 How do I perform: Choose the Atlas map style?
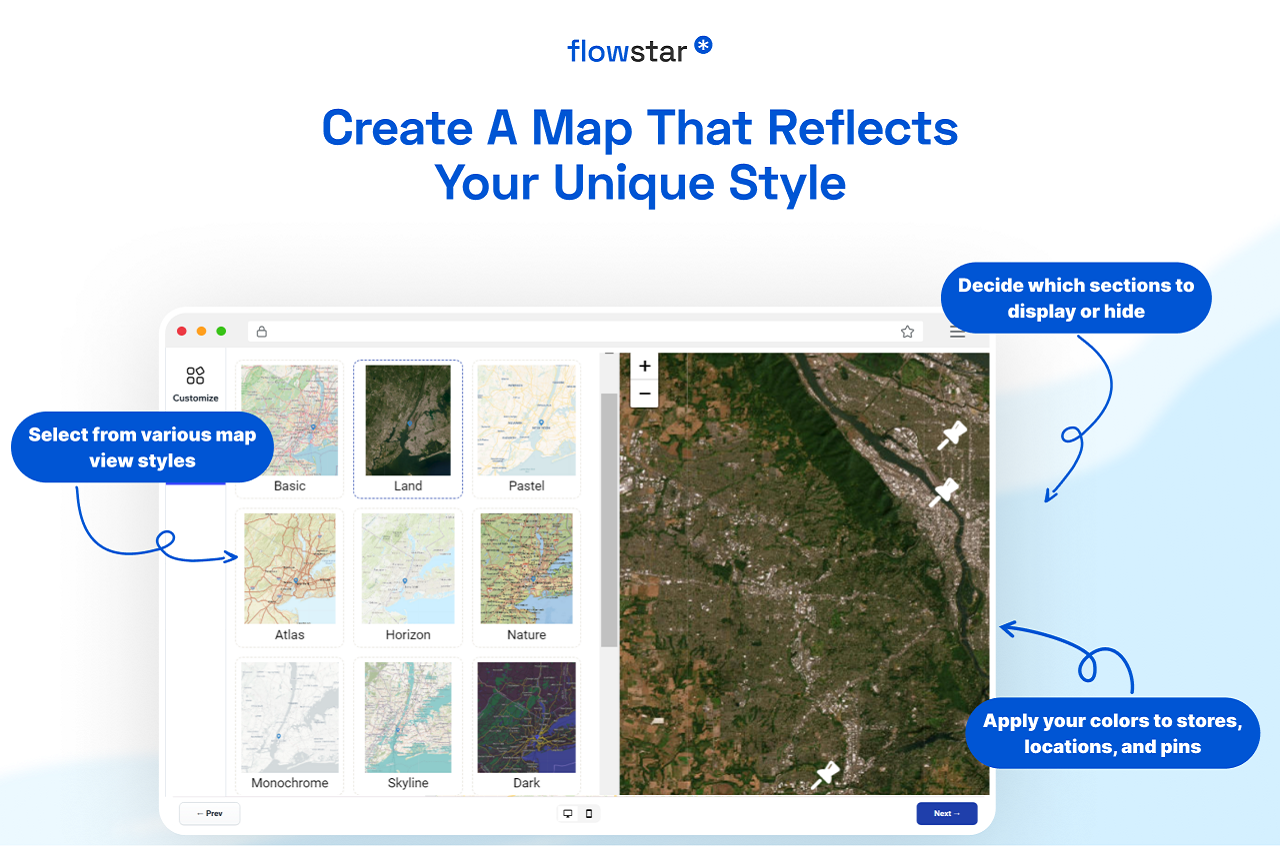click(290, 570)
